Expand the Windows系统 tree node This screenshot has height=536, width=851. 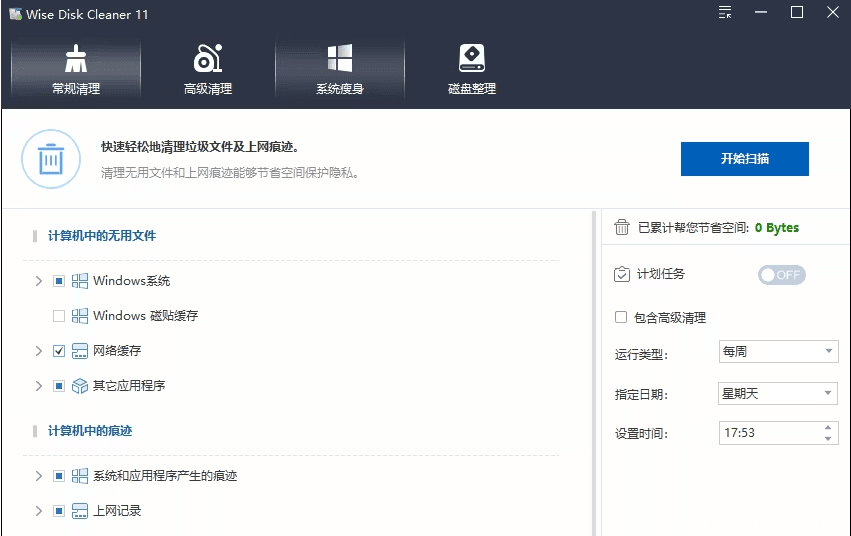click(39, 281)
